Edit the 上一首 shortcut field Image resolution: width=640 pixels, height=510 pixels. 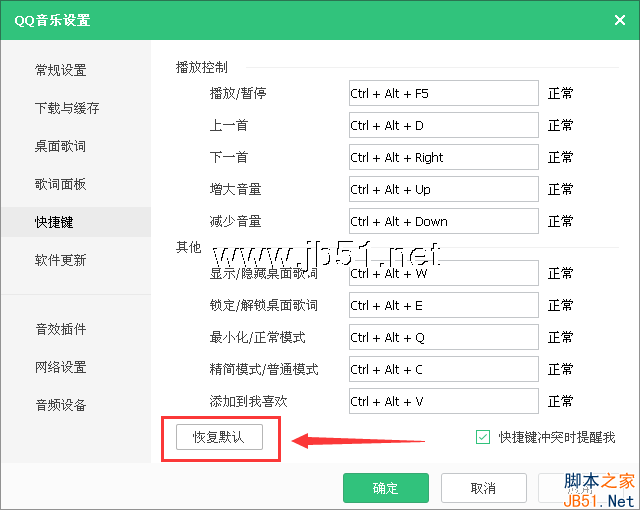[444, 125]
